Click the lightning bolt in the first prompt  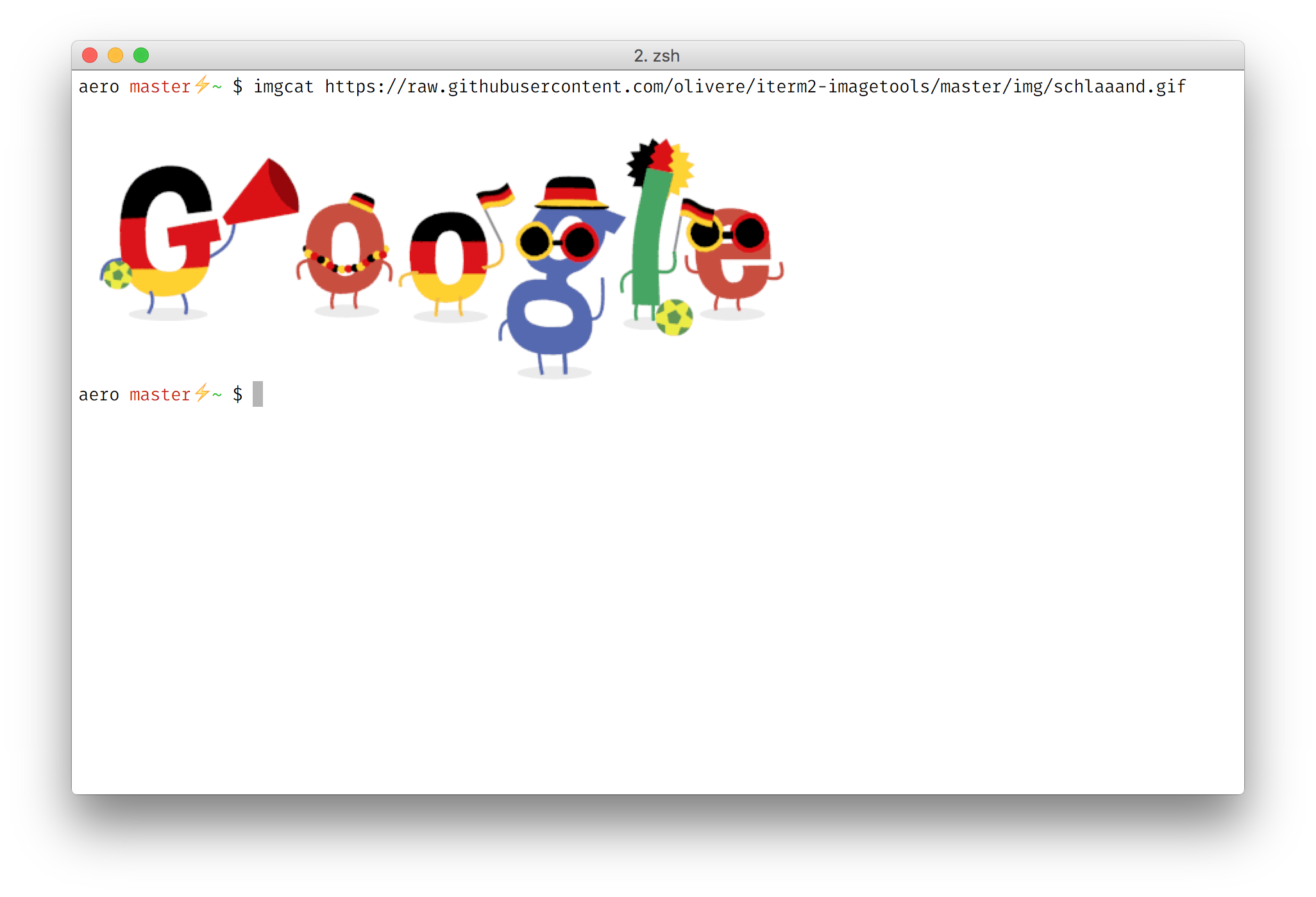(x=202, y=85)
